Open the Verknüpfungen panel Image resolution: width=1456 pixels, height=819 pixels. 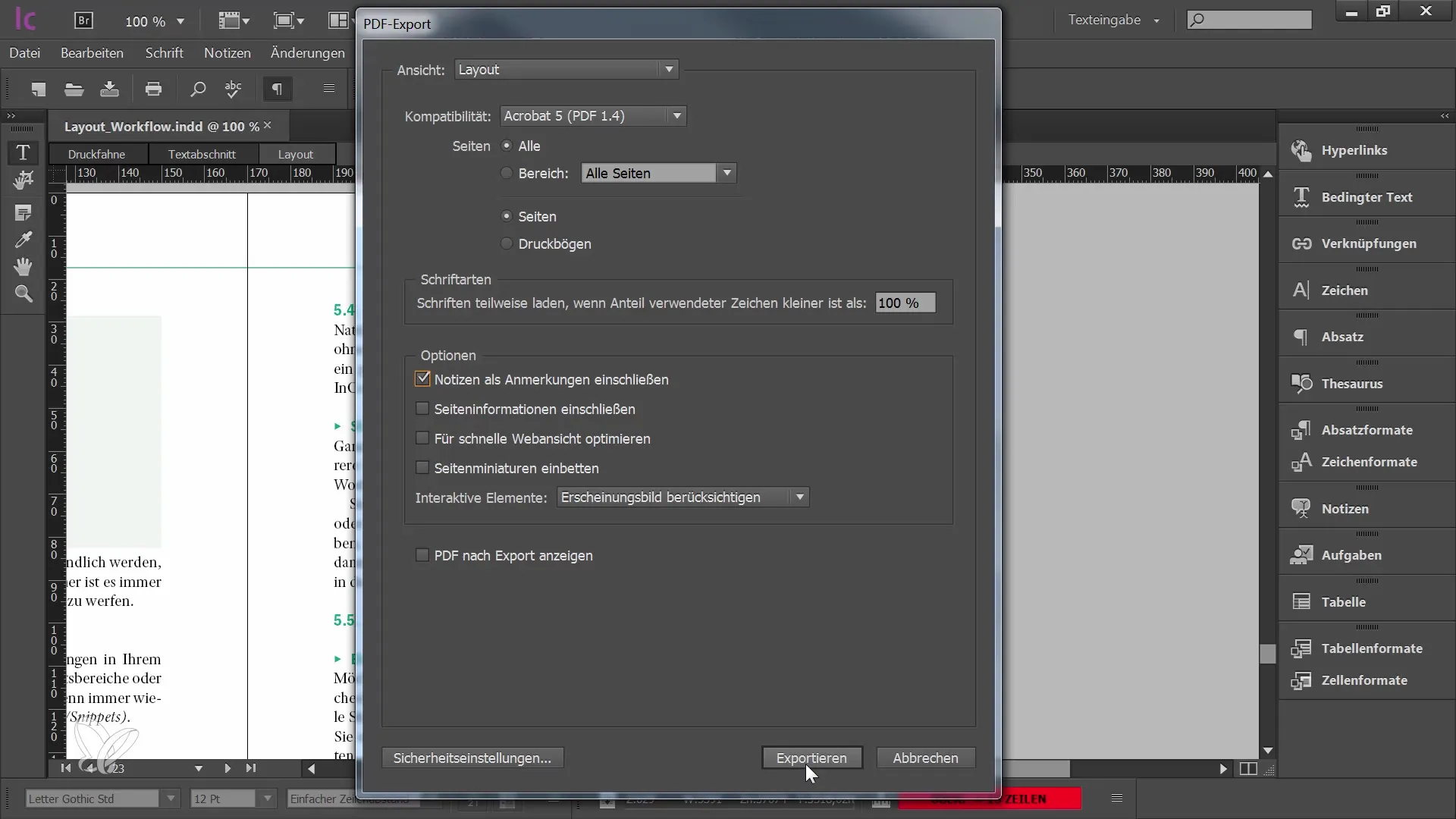click(x=1369, y=243)
